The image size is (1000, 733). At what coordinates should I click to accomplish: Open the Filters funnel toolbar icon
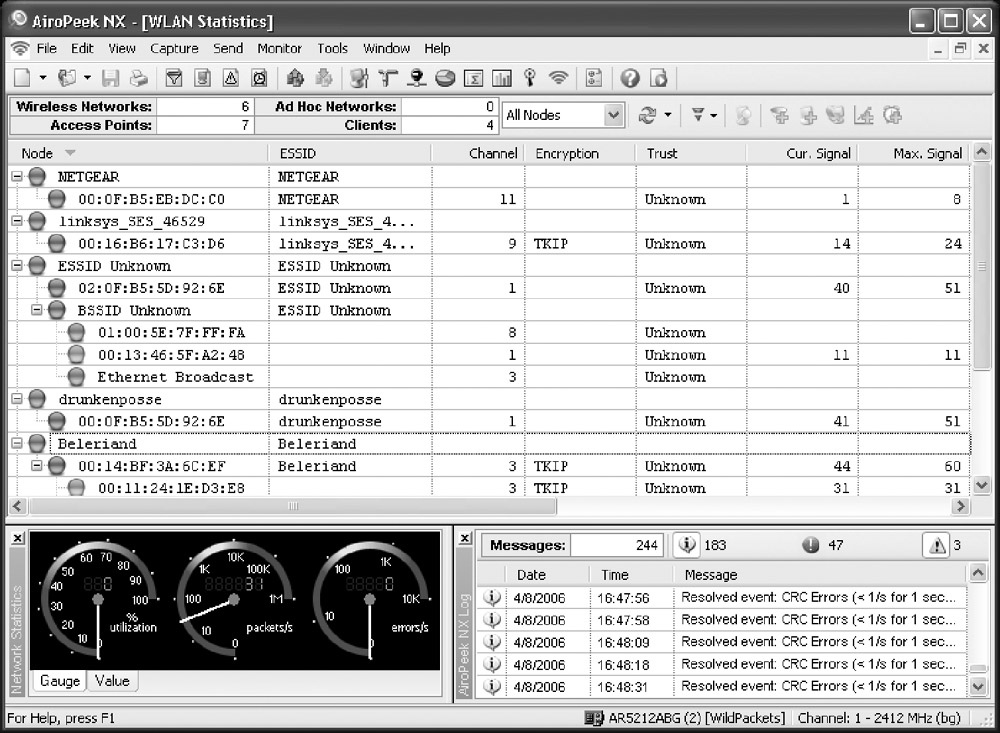pos(173,78)
